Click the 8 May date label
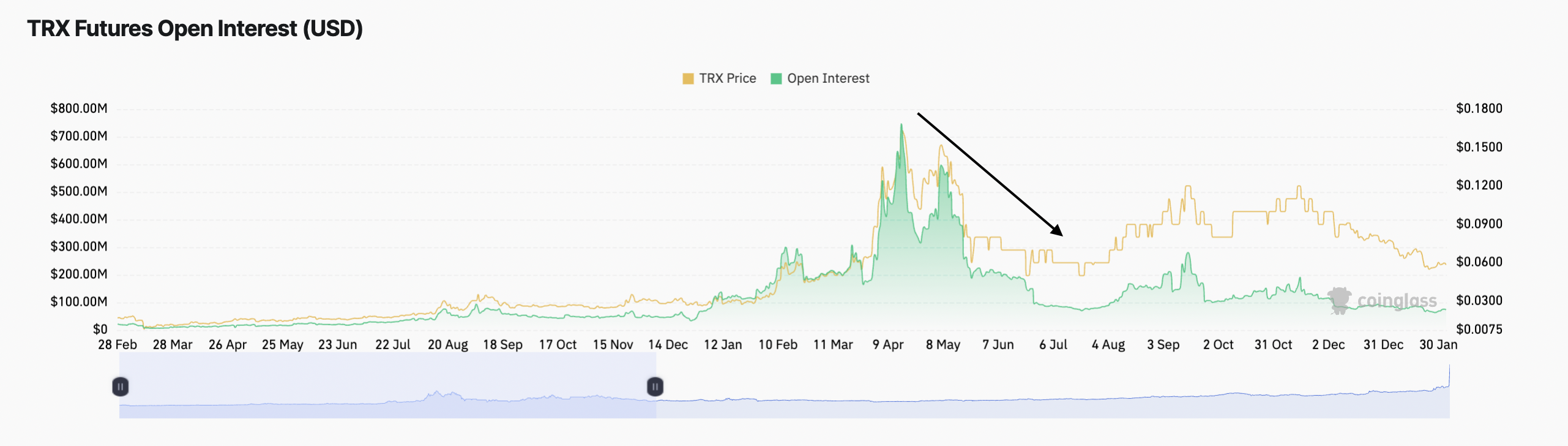The image size is (1568, 446). pyautogui.click(x=943, y=345)
